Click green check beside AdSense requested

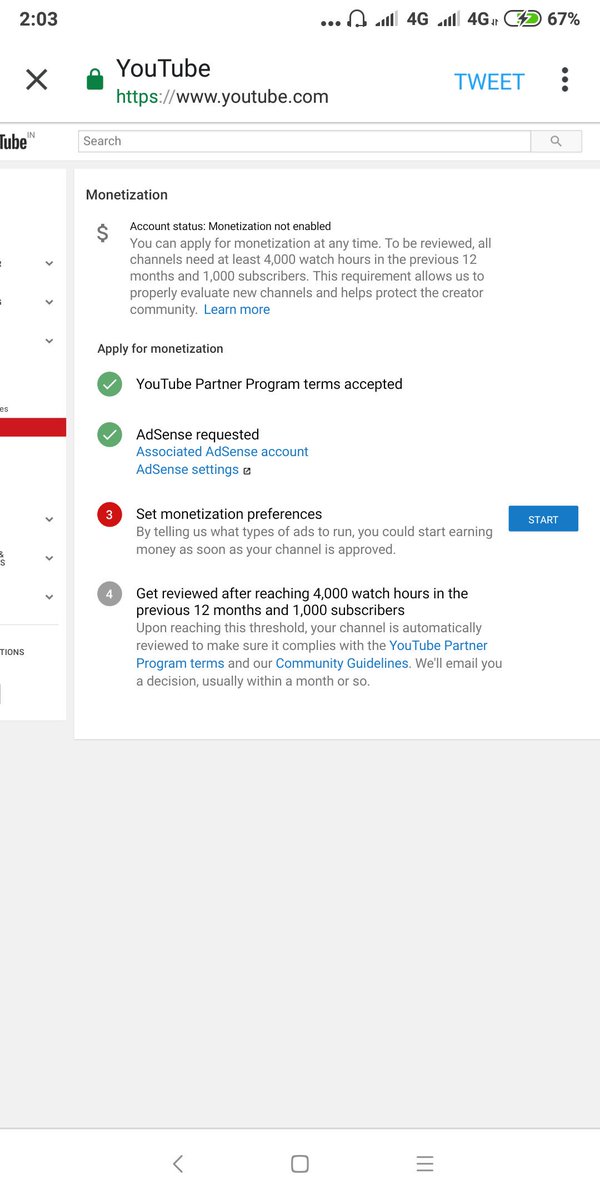point(109,435)
